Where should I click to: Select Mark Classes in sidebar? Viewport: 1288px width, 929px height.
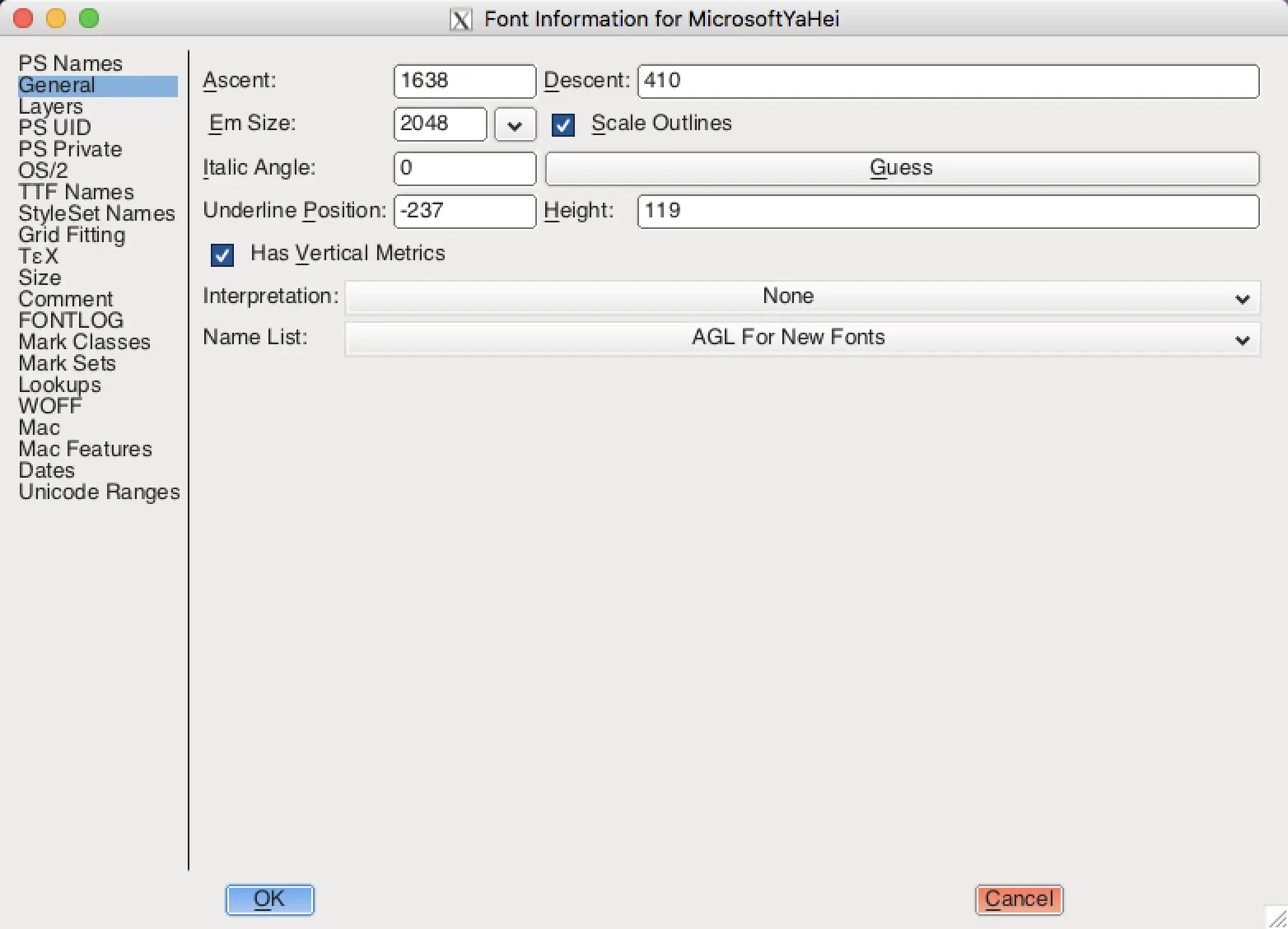(84, 342)
